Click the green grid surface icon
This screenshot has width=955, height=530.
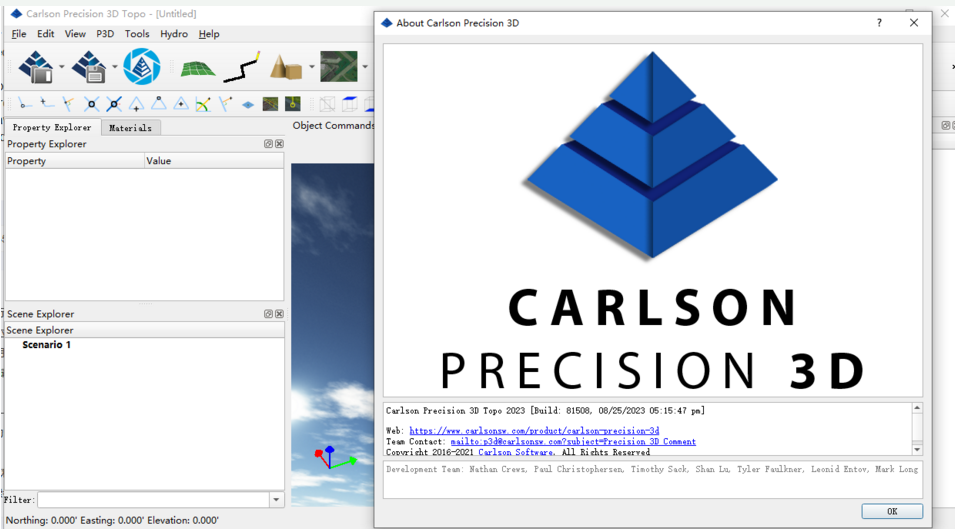198,68
